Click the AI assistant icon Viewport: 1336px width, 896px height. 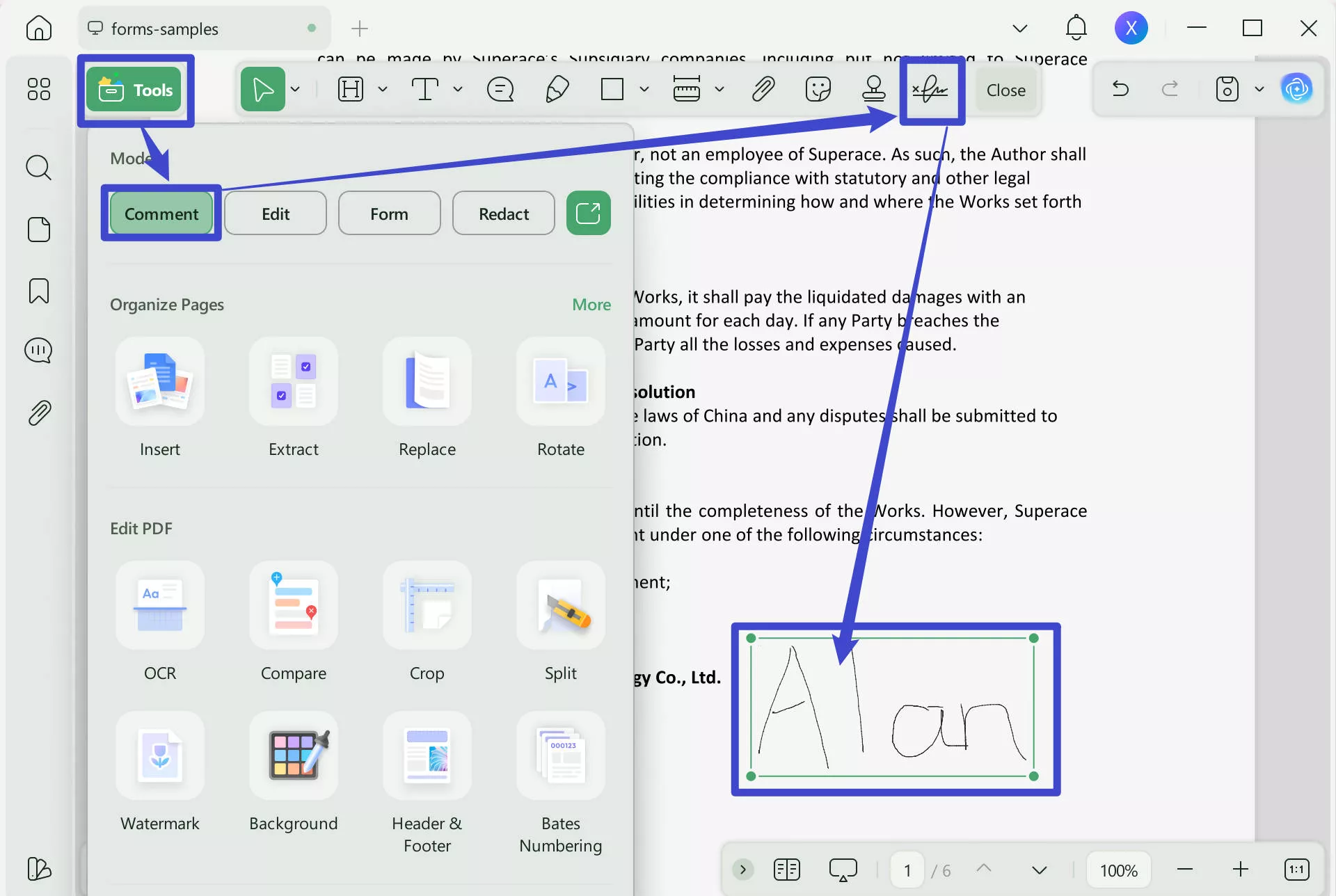click(1296, 89)
